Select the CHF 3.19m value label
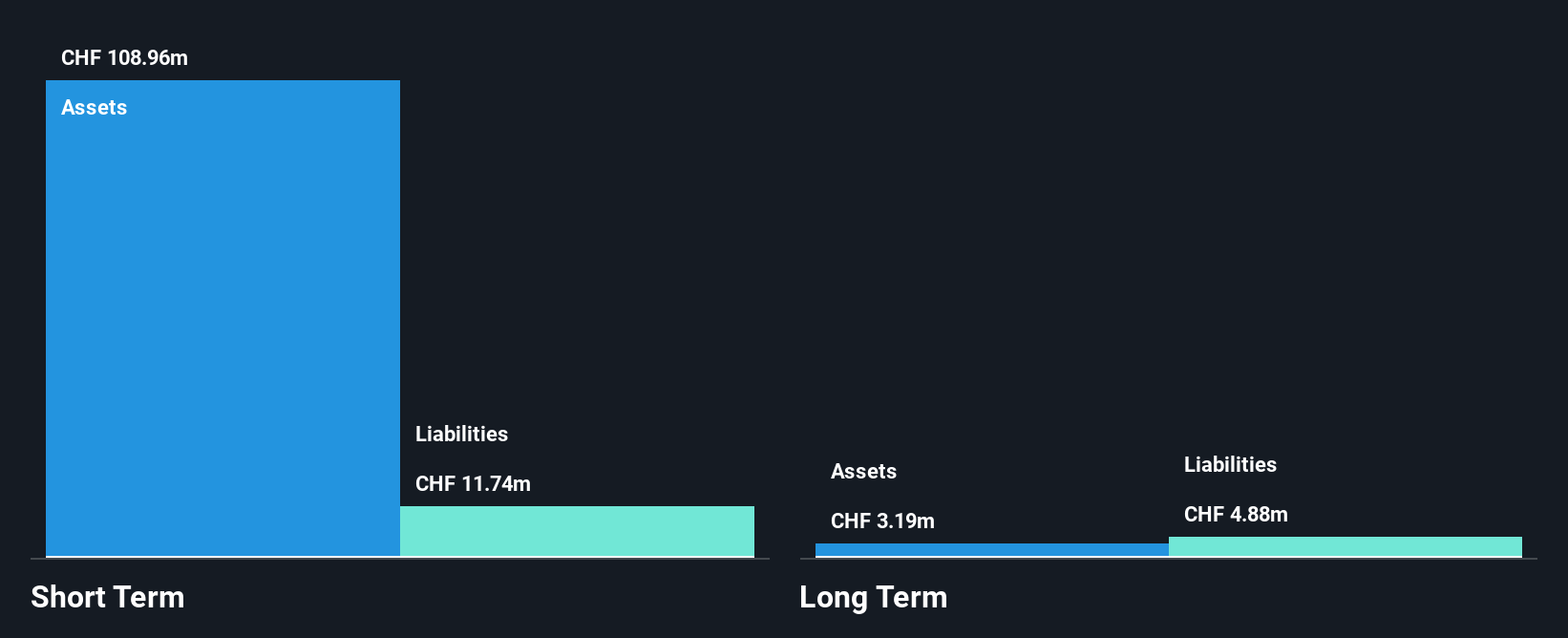1568x638 pixels. (882, 521)
